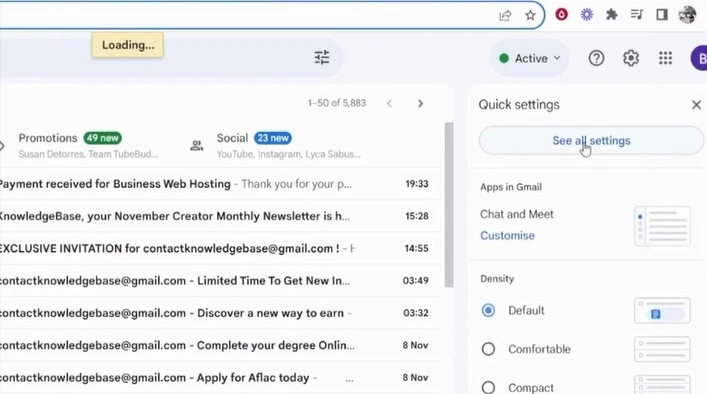The height and width of the screenshot is (394, 707).
Task: Open the purple sunburst browser extension
Action: (x=587, y=15)
